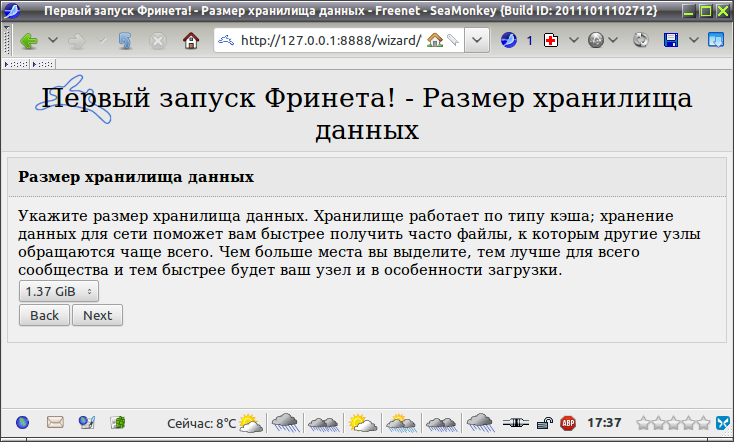This screenshot has height=442, width=734.
Task: Open the Navigator globe icon in status bar
Action: point(22,423)
